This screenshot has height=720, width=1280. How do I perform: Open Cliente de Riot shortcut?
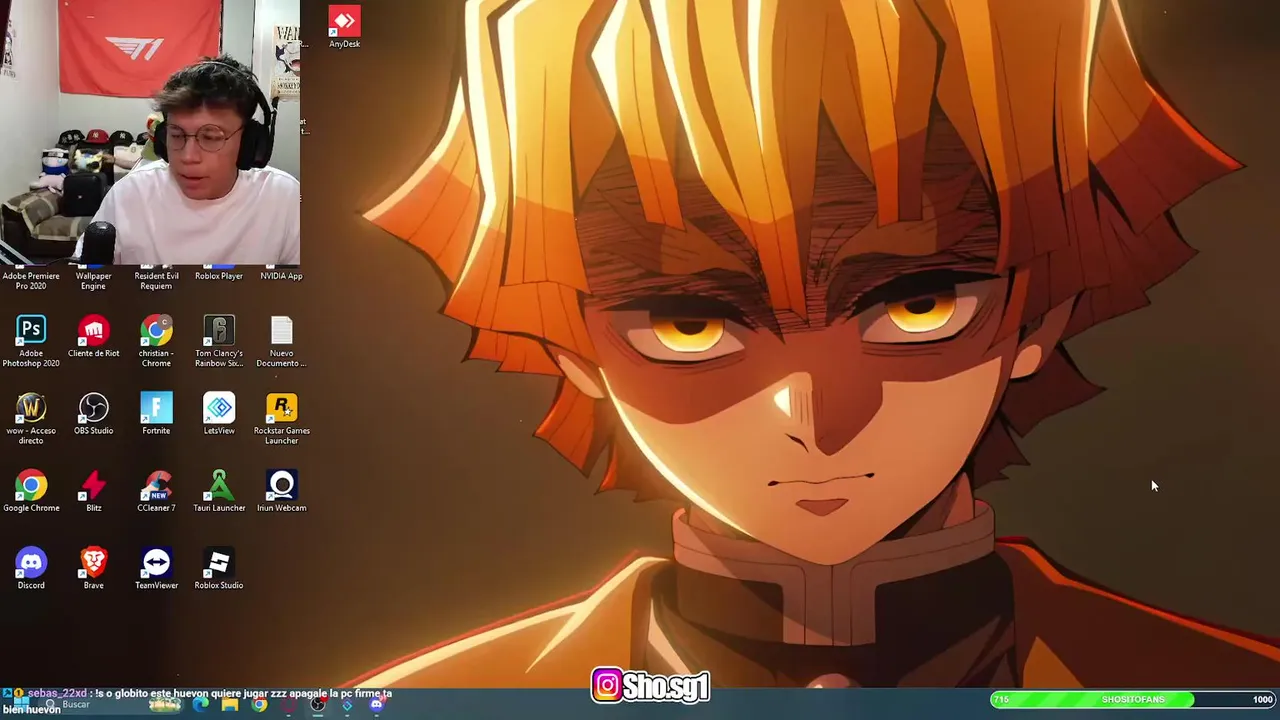click(x=93, y=337)
